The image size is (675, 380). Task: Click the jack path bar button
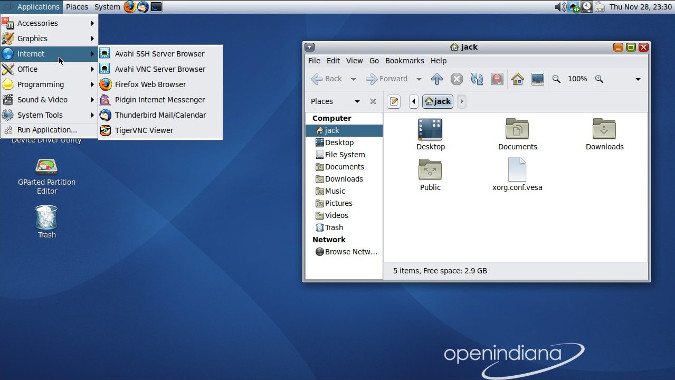(438, 102)
